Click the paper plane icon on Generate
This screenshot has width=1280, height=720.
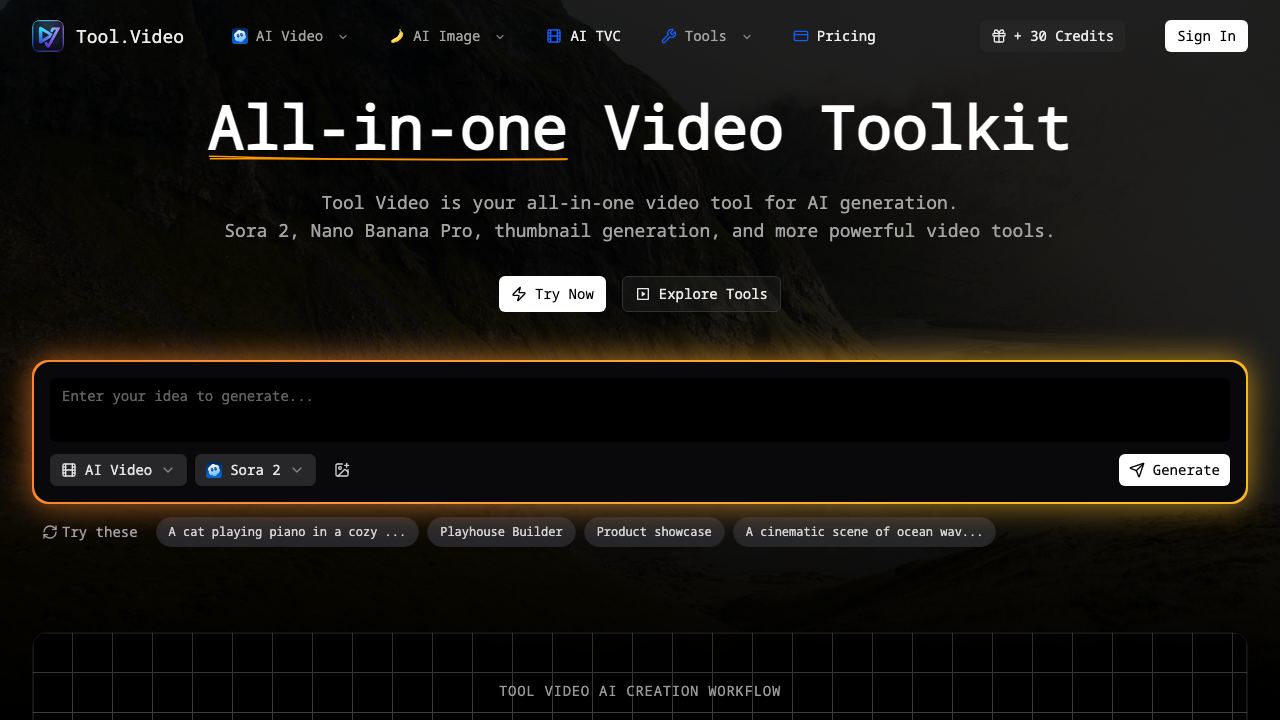pos(1137,470)
